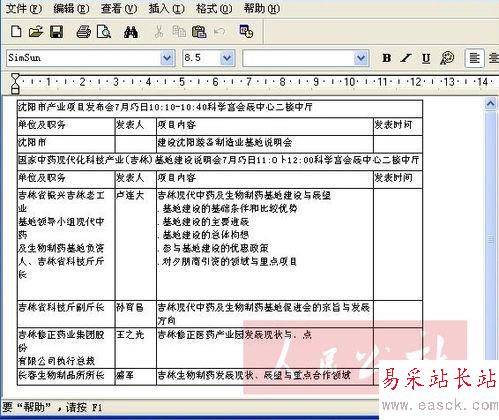Click inside the SimSun font name field
This screenshot has height=420, width=499.
(x=83, y=58)
